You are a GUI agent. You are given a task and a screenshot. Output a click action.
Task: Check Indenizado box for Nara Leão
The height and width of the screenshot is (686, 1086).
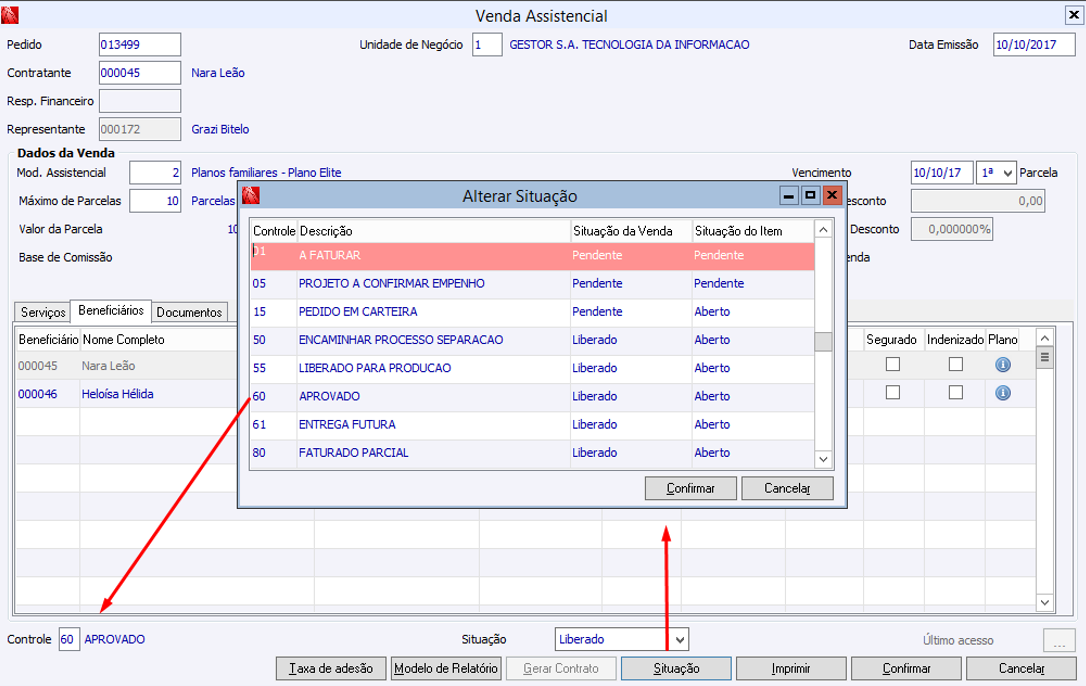click(x=956, y=364)
